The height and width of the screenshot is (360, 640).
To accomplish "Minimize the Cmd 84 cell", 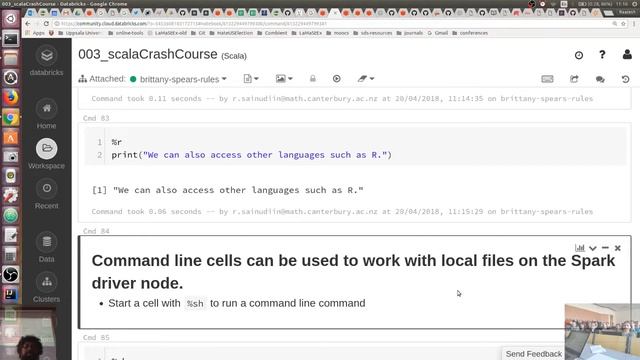I will (605, 248).
